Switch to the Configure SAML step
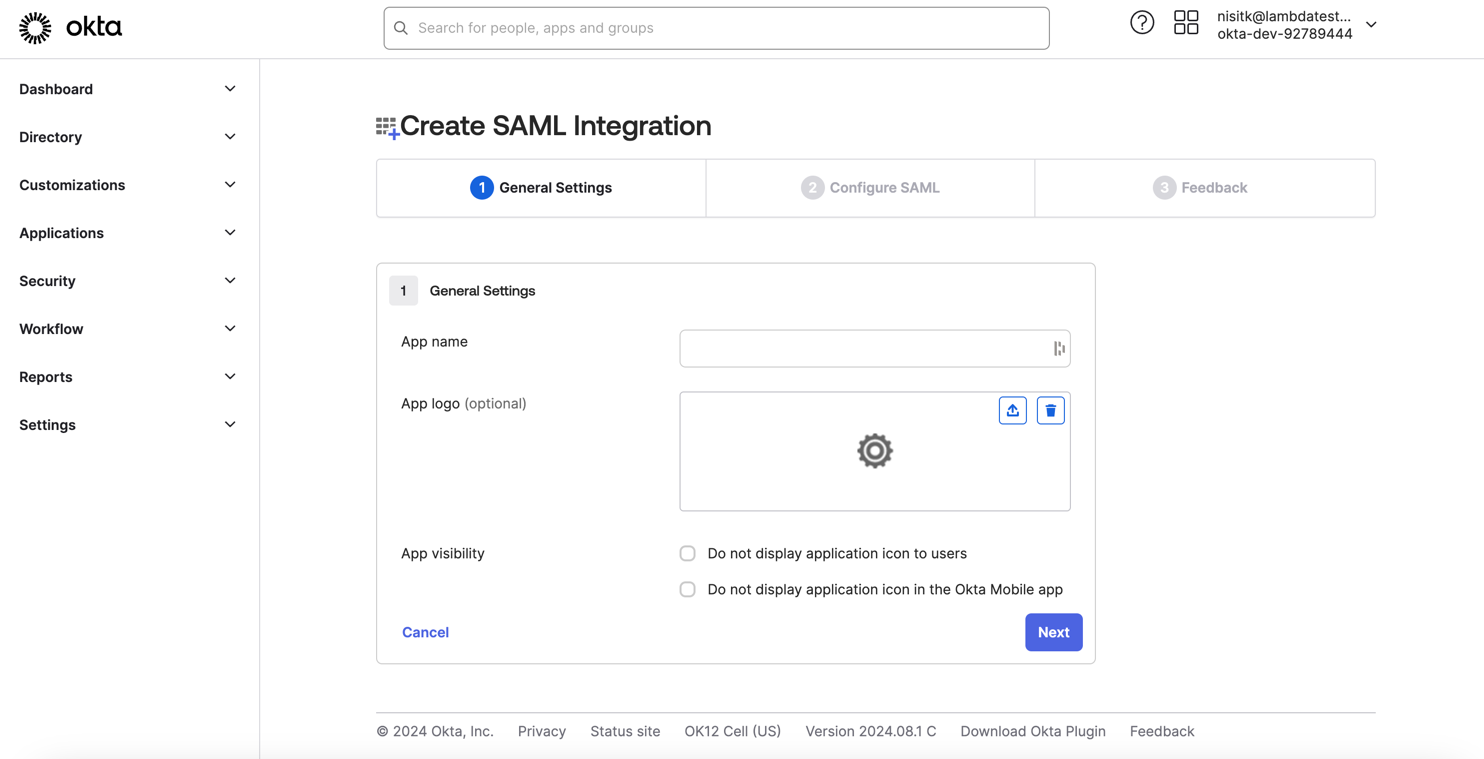This screenshot has width=1484, height=759. tap(869, 187)
